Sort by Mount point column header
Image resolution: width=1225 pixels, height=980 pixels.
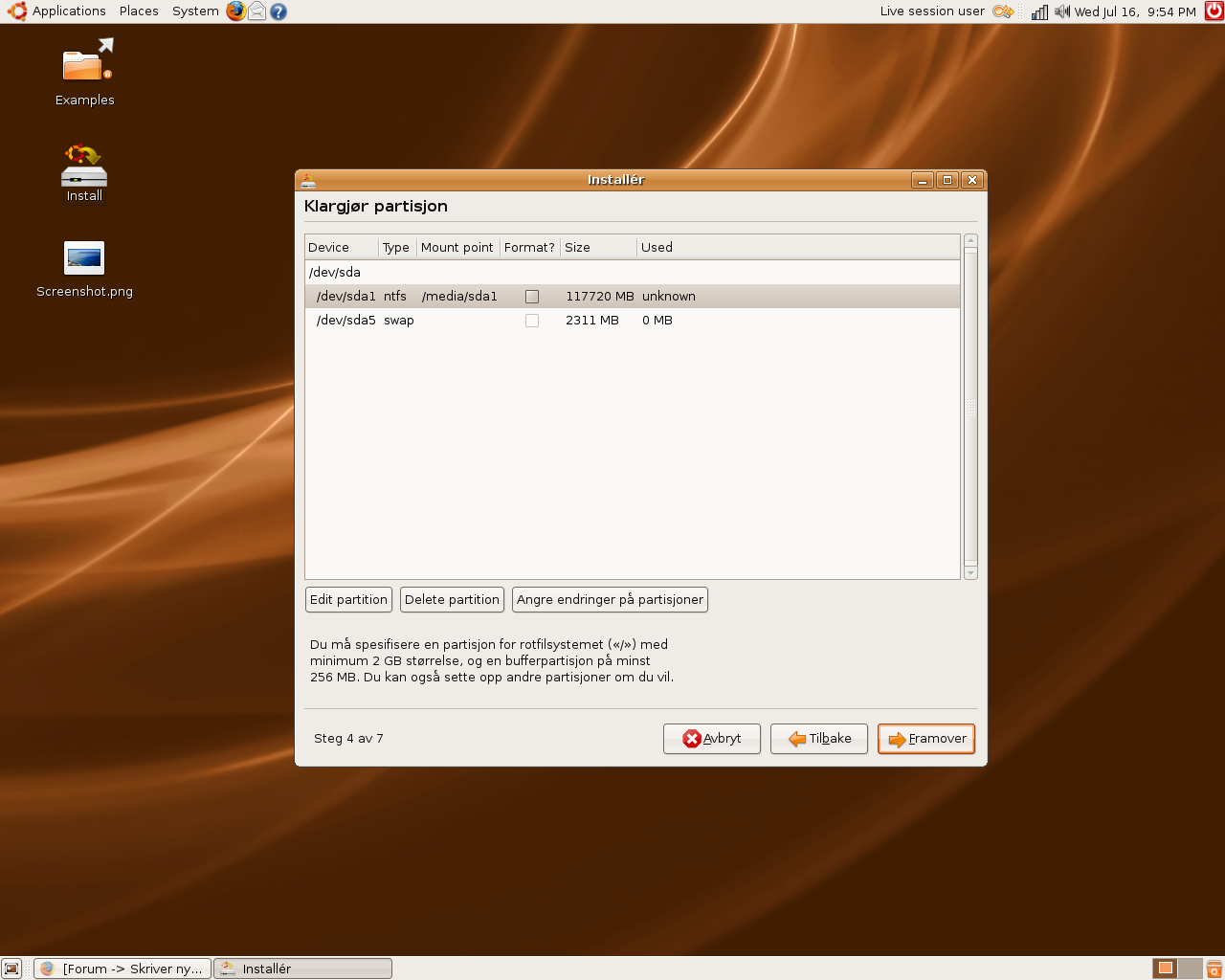[x=457, y=247]
